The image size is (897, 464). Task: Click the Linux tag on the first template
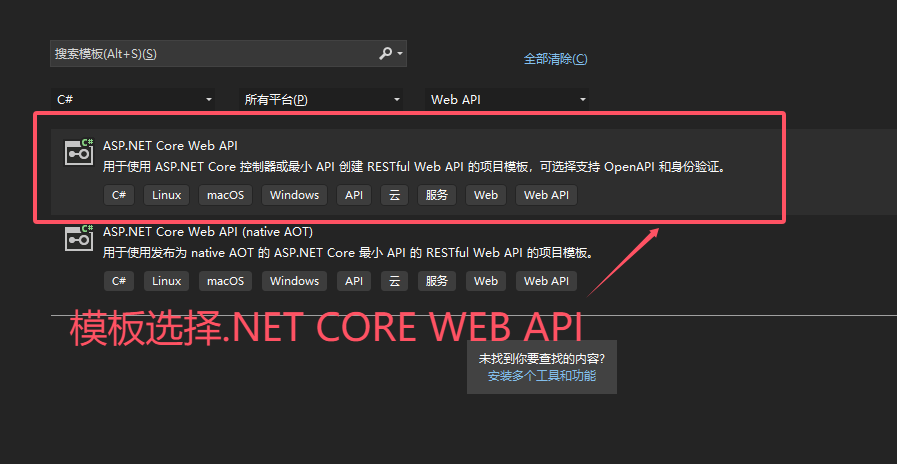pyautogui.click(x=166, y=195)
